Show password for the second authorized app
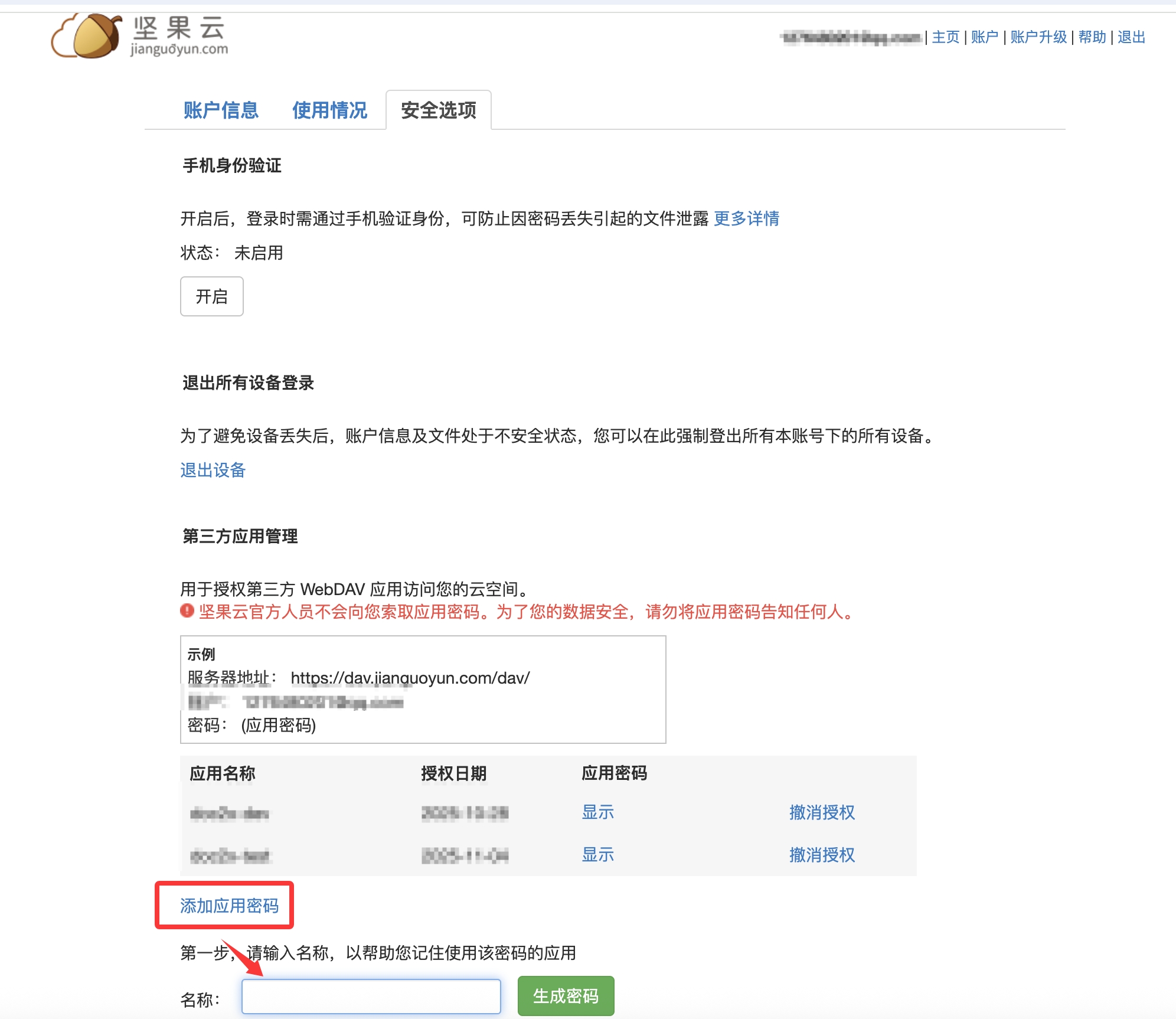Screen dimensions: 1176x1019 598,855
